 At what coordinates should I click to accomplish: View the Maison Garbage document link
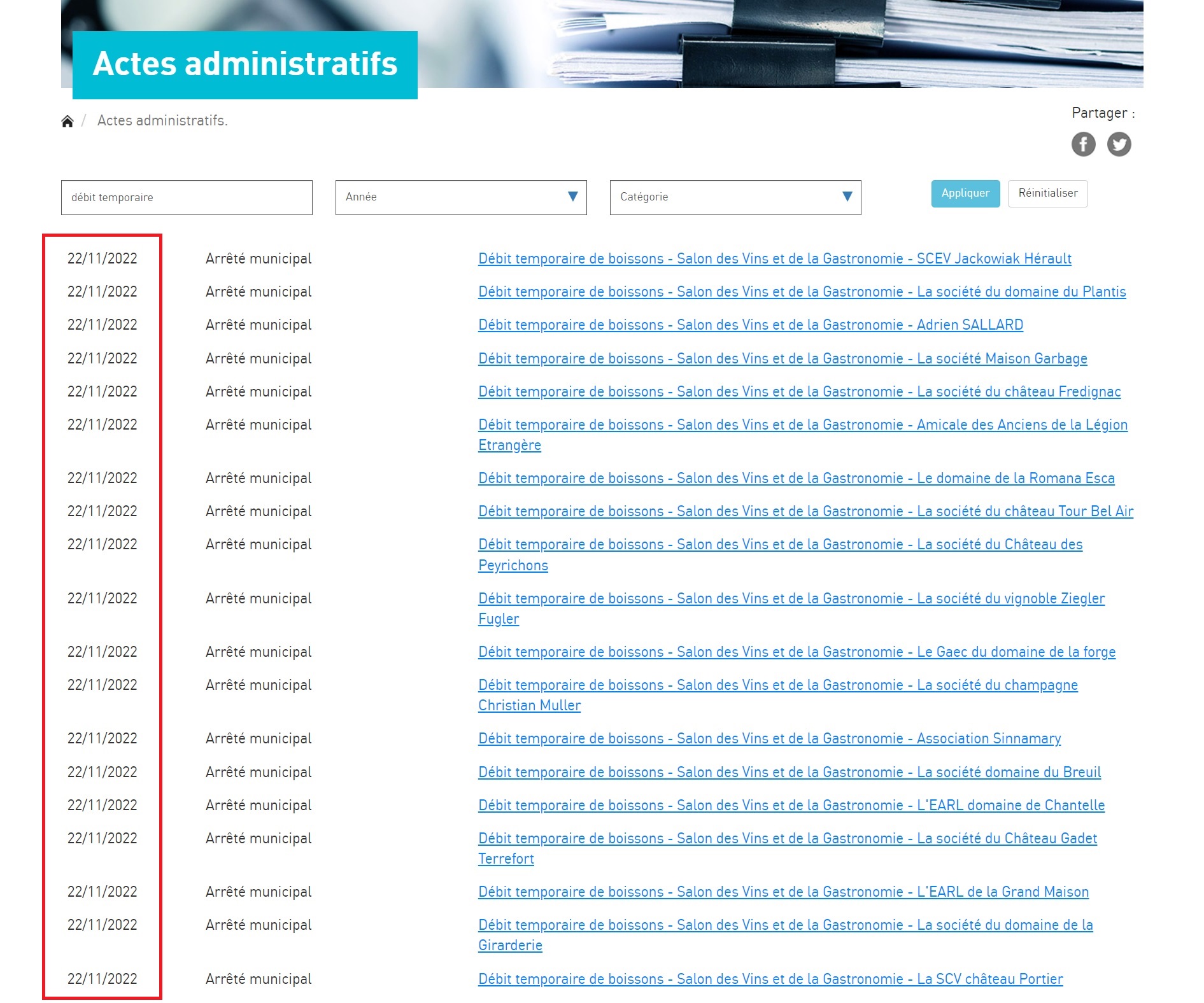(783, 358)
